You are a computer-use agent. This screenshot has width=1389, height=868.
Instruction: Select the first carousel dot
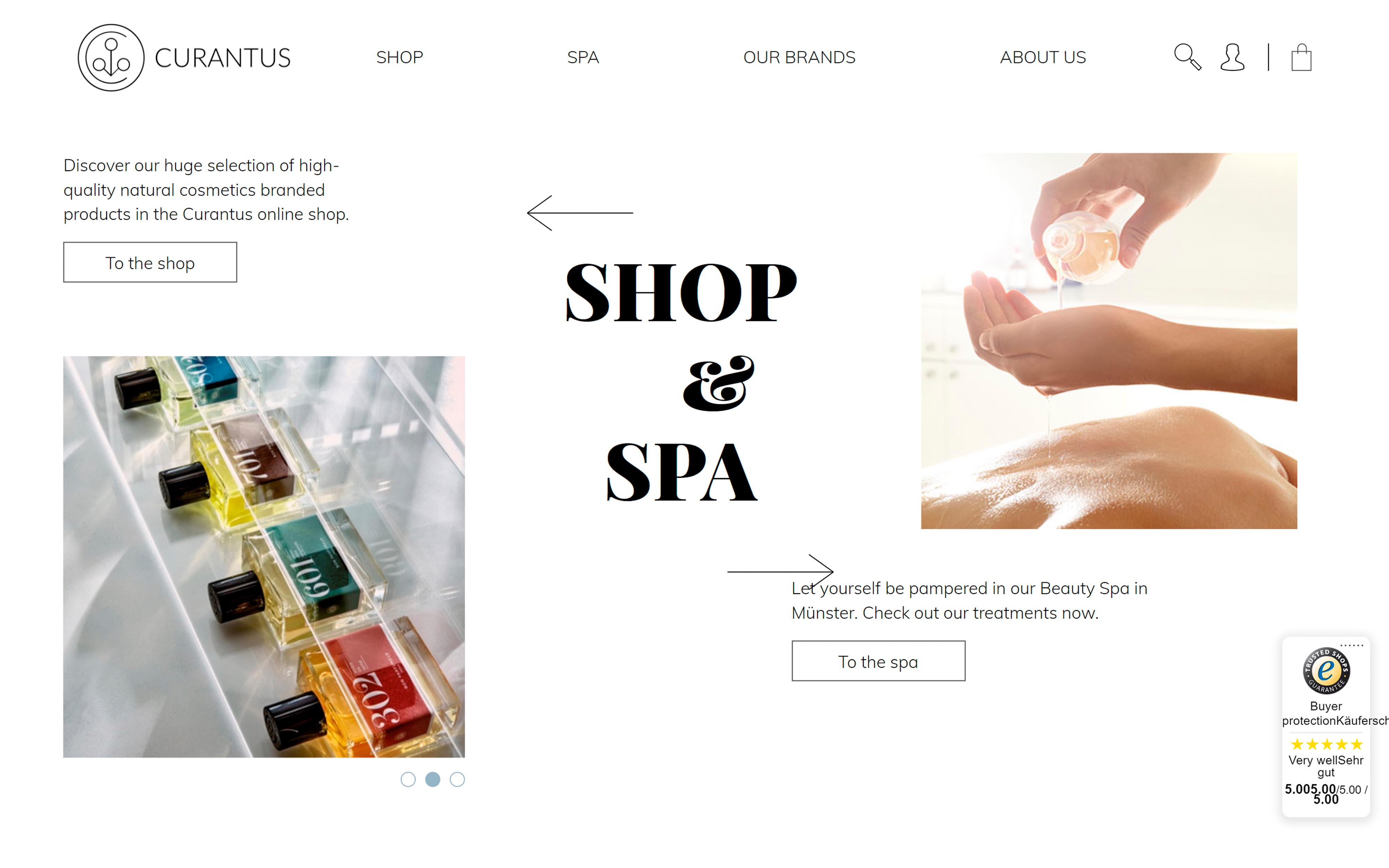[x=408, y=779]
